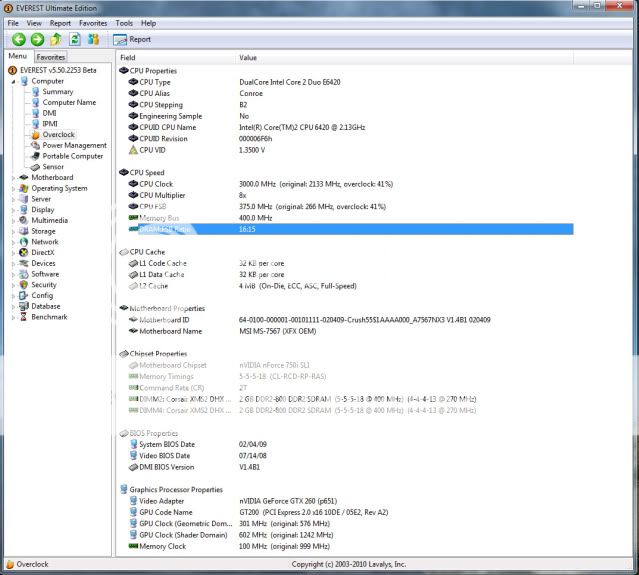Refresh the page with the toolbar icon

[x=75, y=40]
